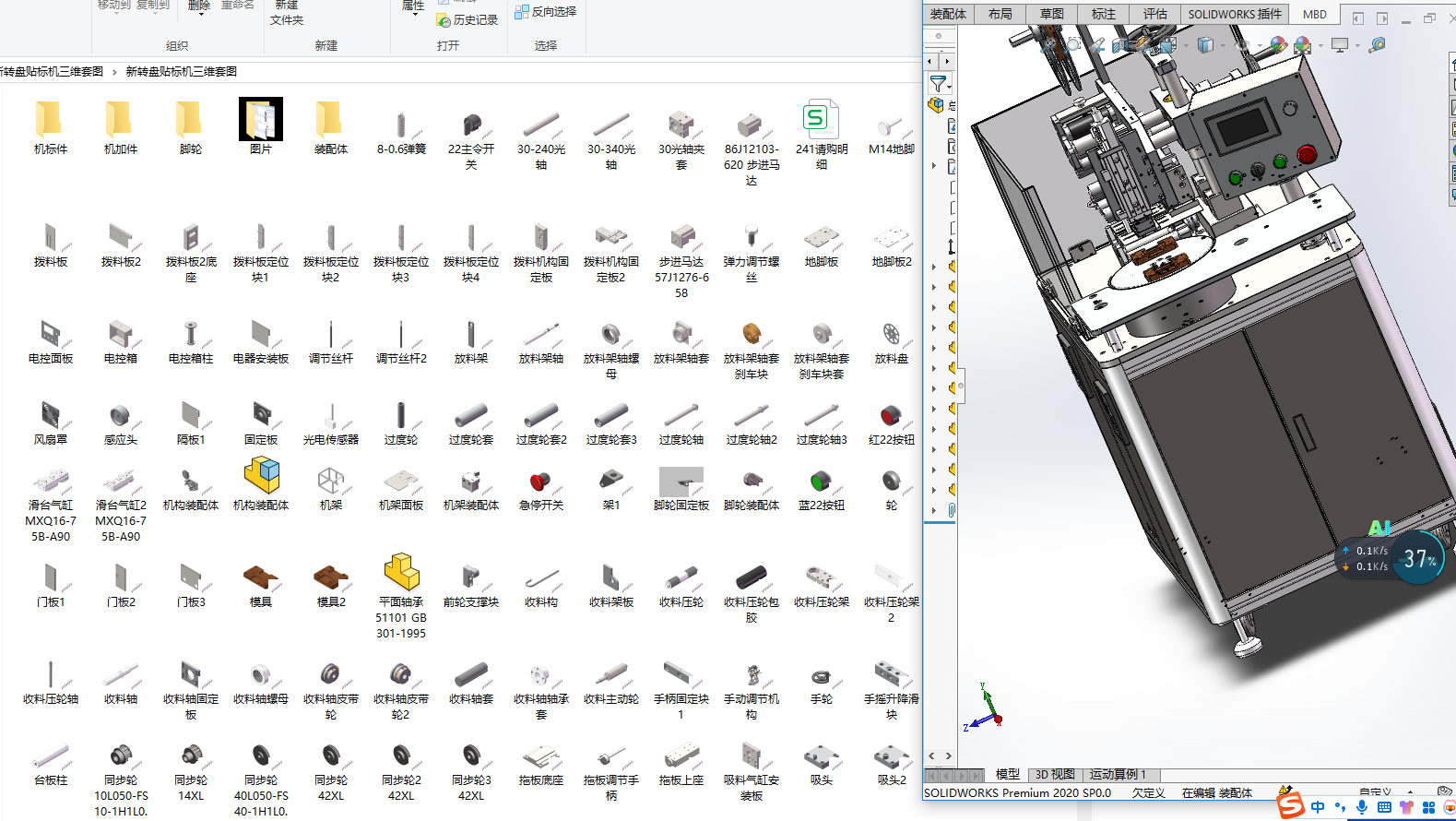
Task: Open the SOLIDWORKS 插件 tab
Action: tap(1234, 14)
